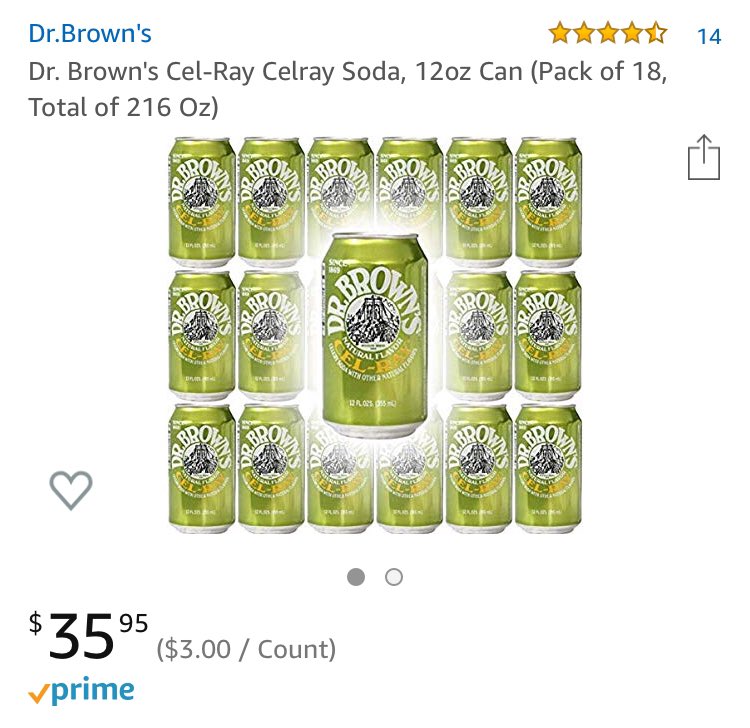Click the first gold rating star

point(560,33)
